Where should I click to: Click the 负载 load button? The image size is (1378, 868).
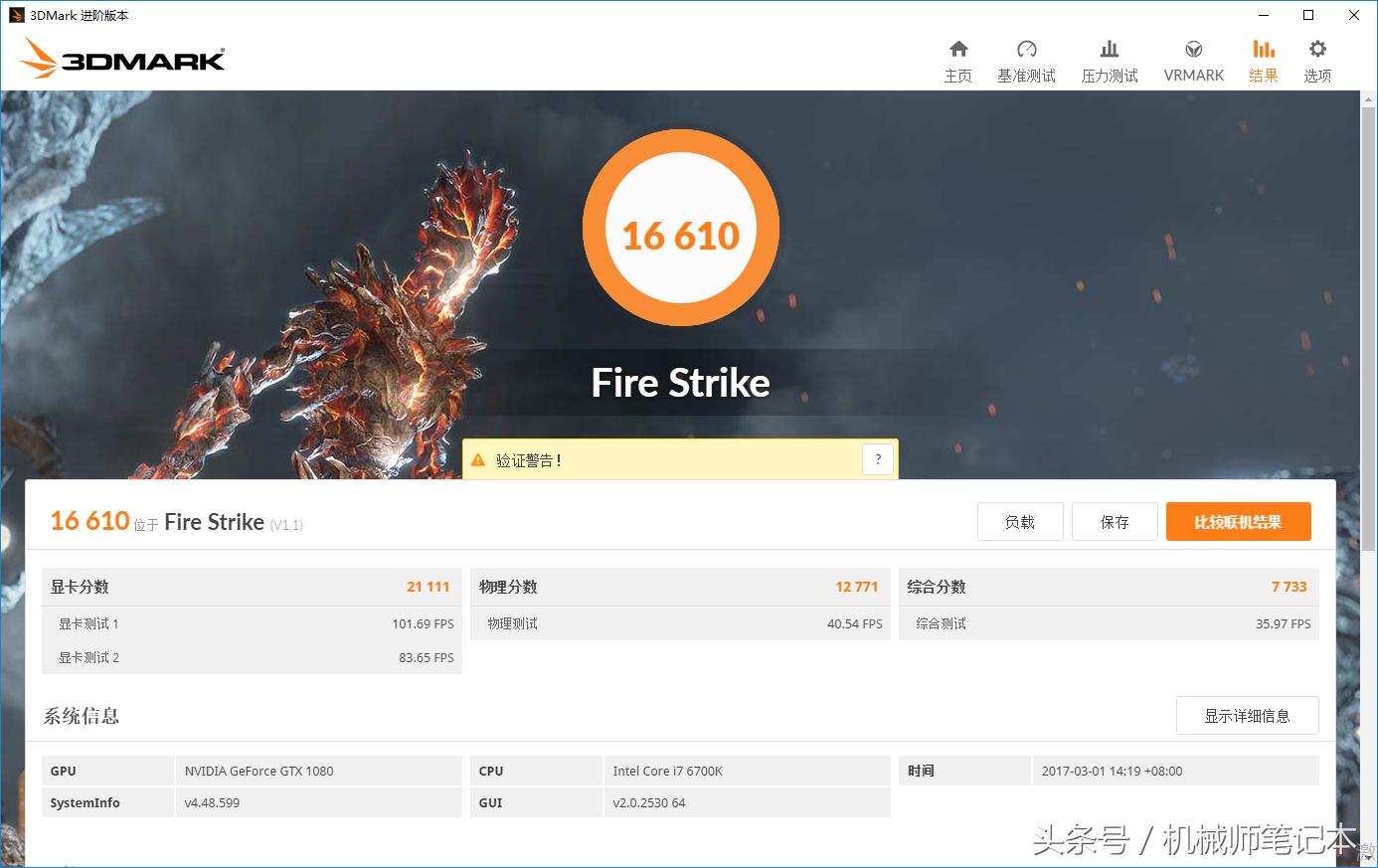click(1020, 521)
